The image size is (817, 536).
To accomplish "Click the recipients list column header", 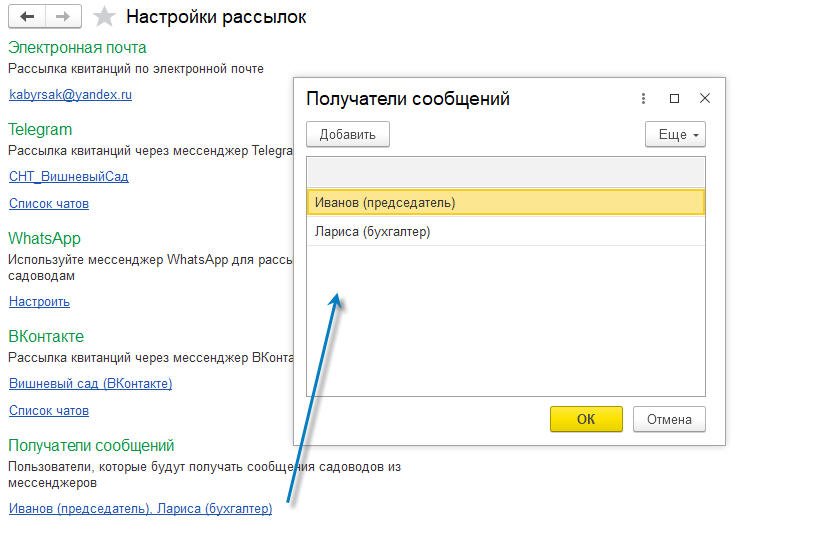I will click(x=505, y=172).
